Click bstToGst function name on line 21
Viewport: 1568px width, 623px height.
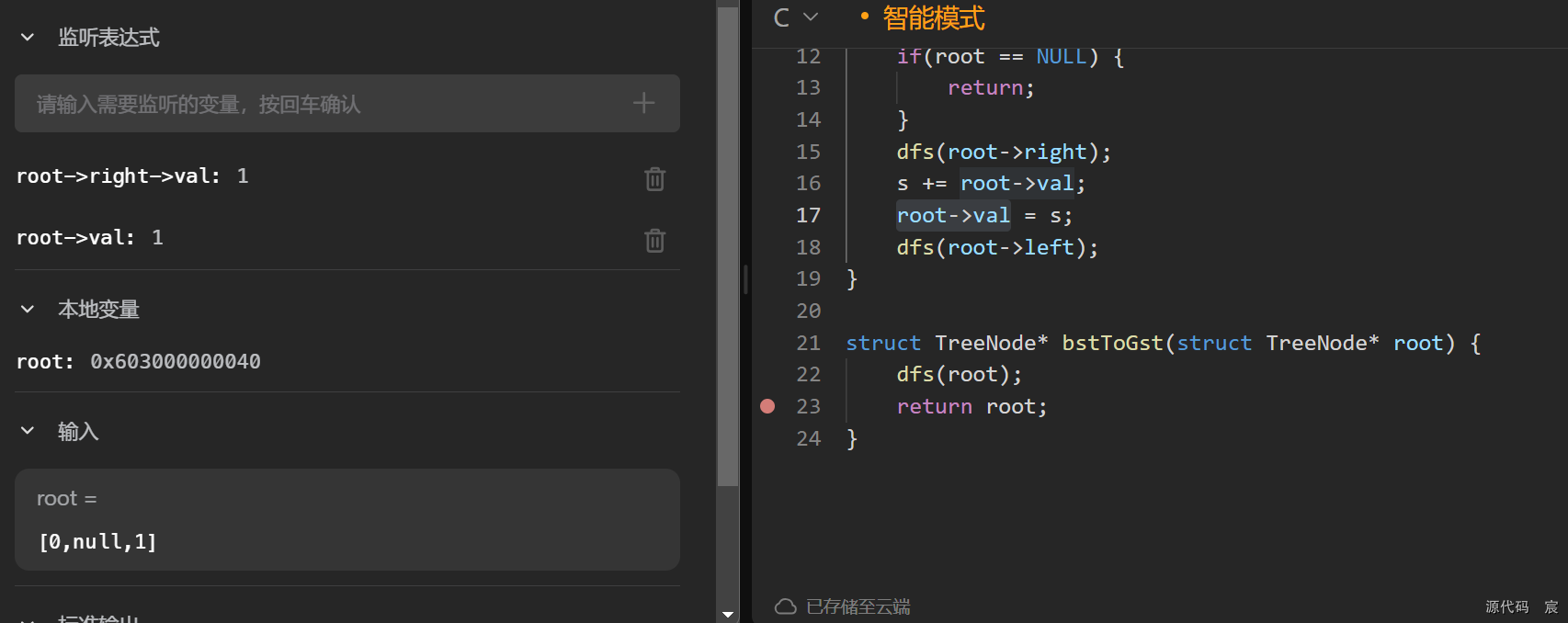point(1112,343)
